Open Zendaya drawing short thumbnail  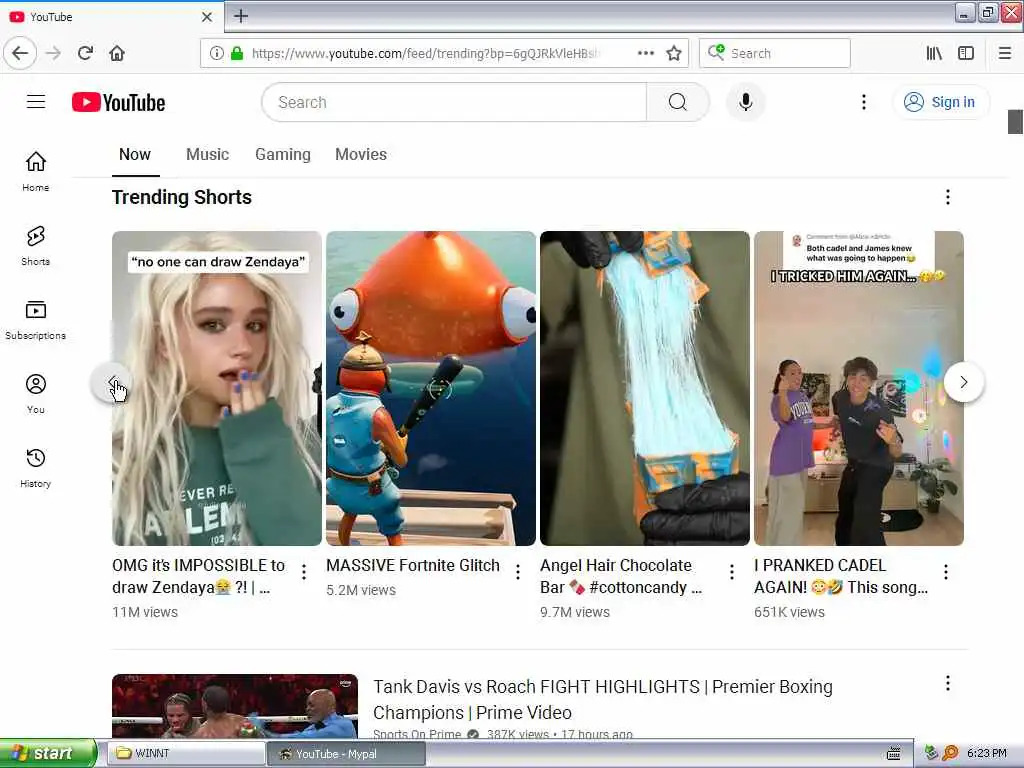coord(217,389)
